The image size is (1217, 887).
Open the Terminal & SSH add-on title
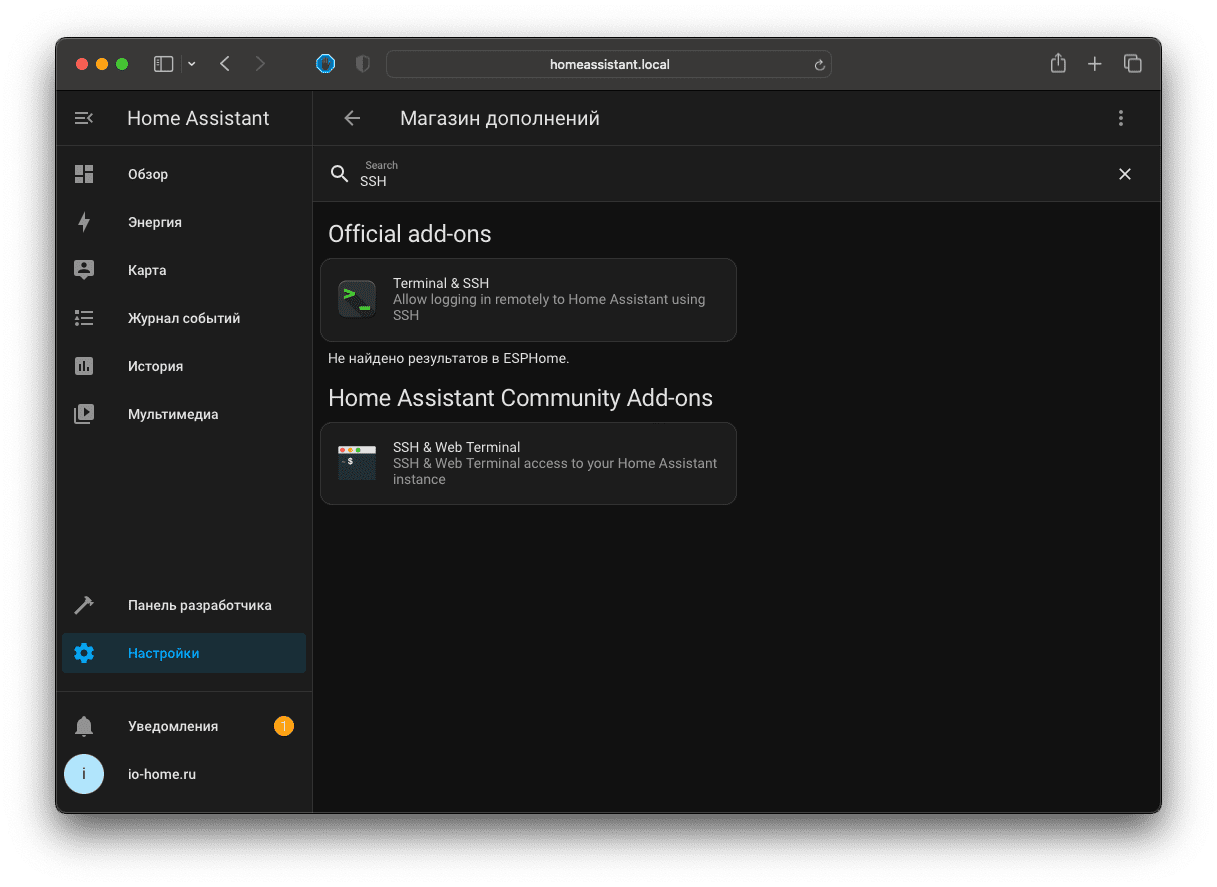[x=441, y=283]
